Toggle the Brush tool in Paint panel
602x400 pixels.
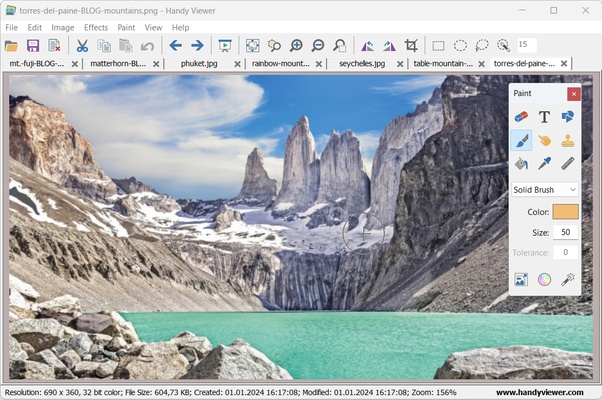521,140
